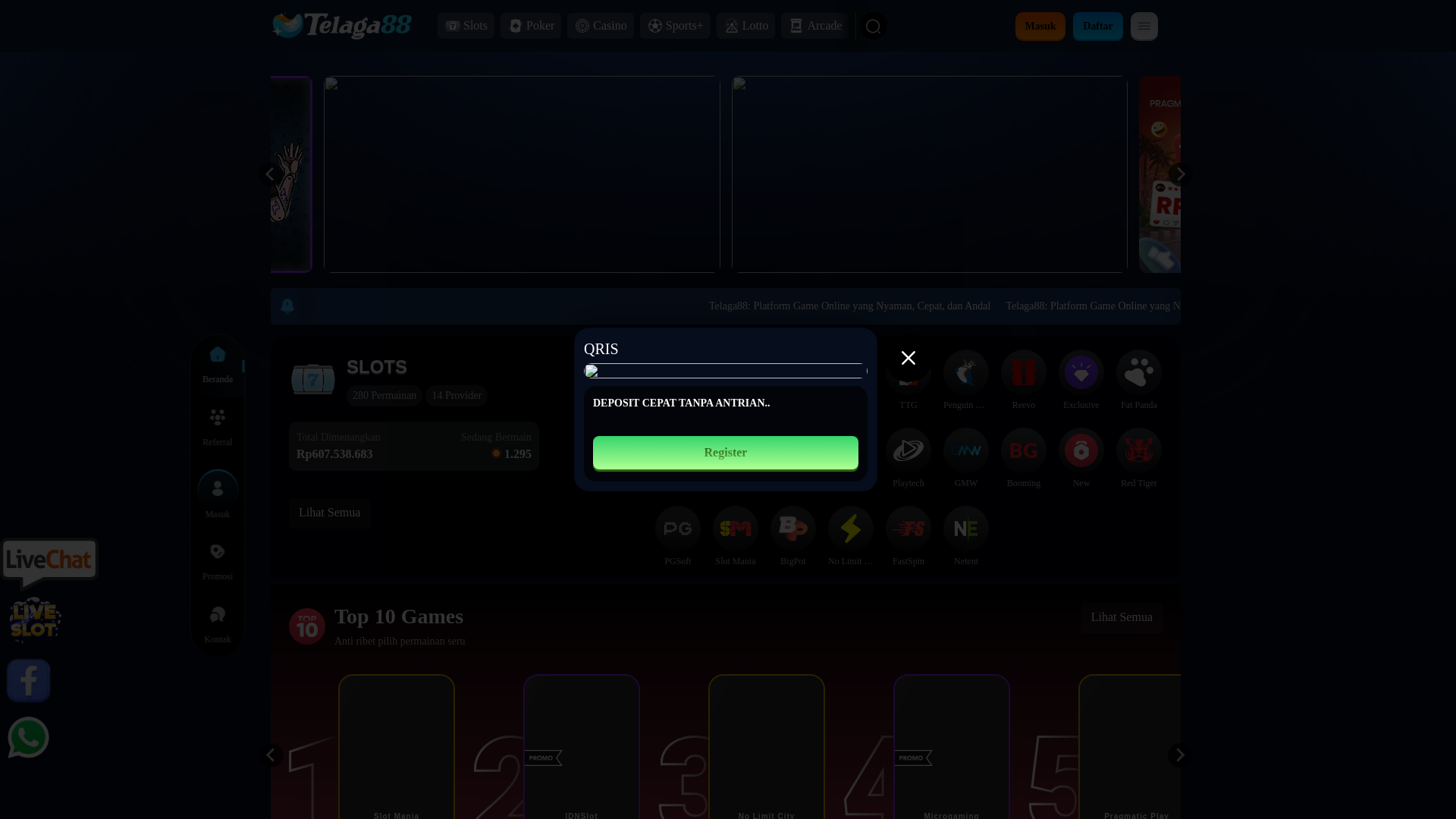Click the green Register button
The image size is (1456, 819).
point(725,453)
